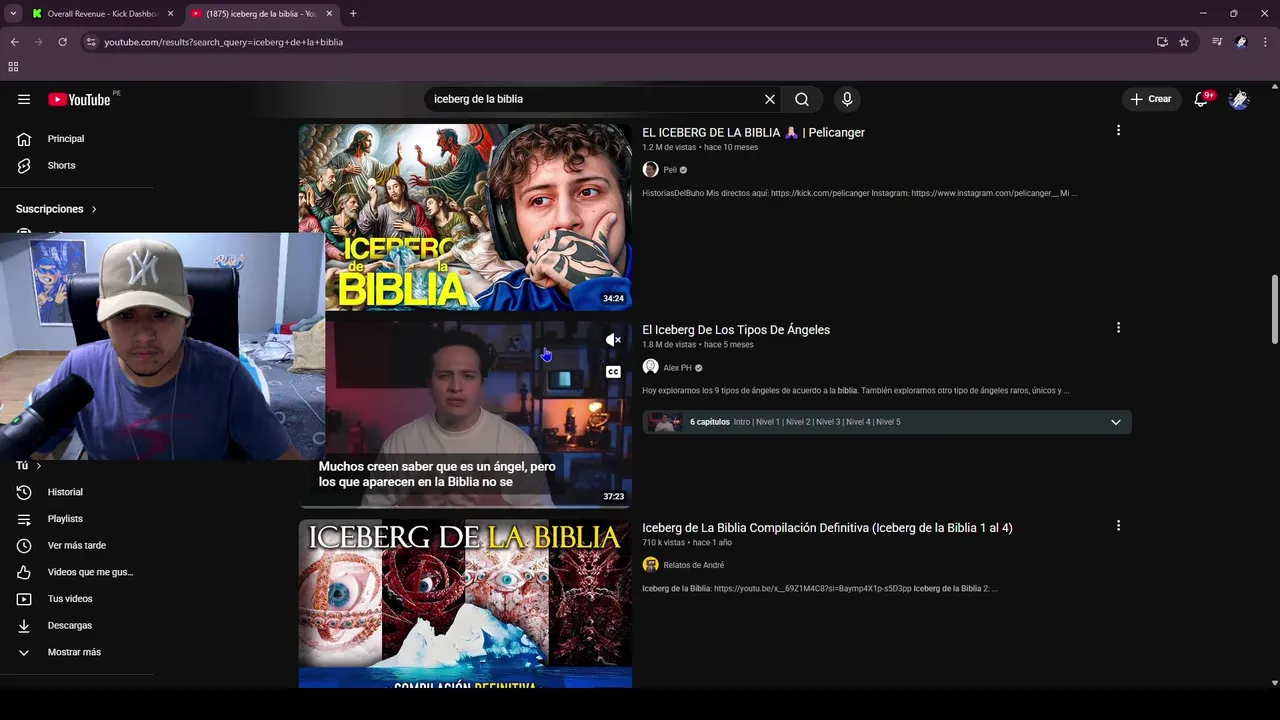Click the thumbs-up icon for liked videos
The width and height of the screenshot is (1280, 720).
(x=24, y=572)
